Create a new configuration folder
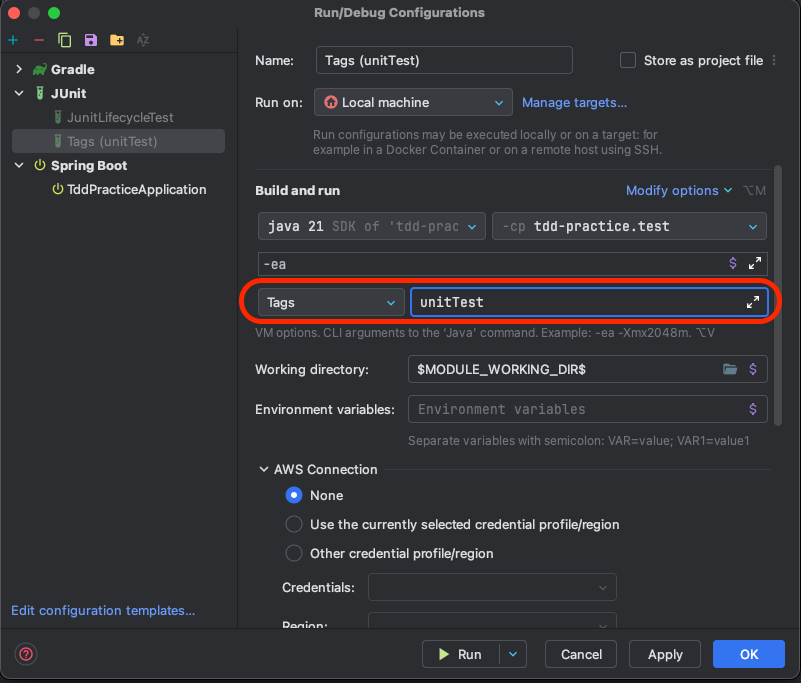This screenshot has height=683, width=801. click(117, 40)
